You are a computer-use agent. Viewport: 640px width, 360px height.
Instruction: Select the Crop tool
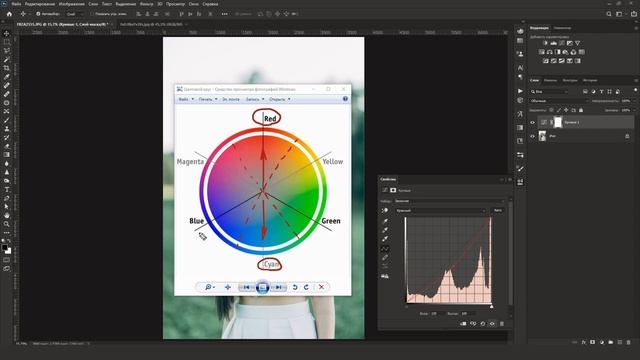[7, 68]
